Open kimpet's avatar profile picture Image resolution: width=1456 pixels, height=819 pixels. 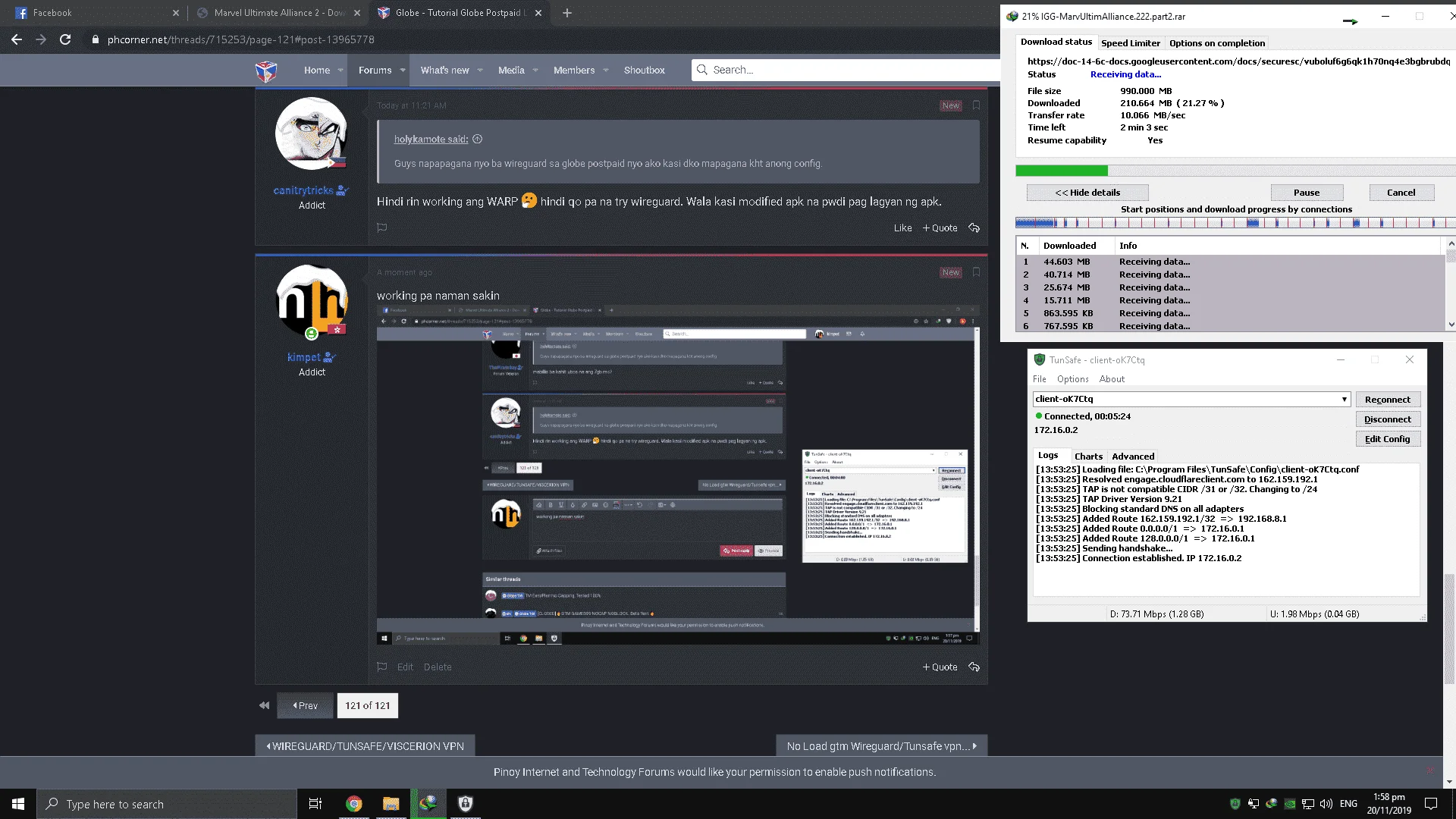click(x=311, y=300)
